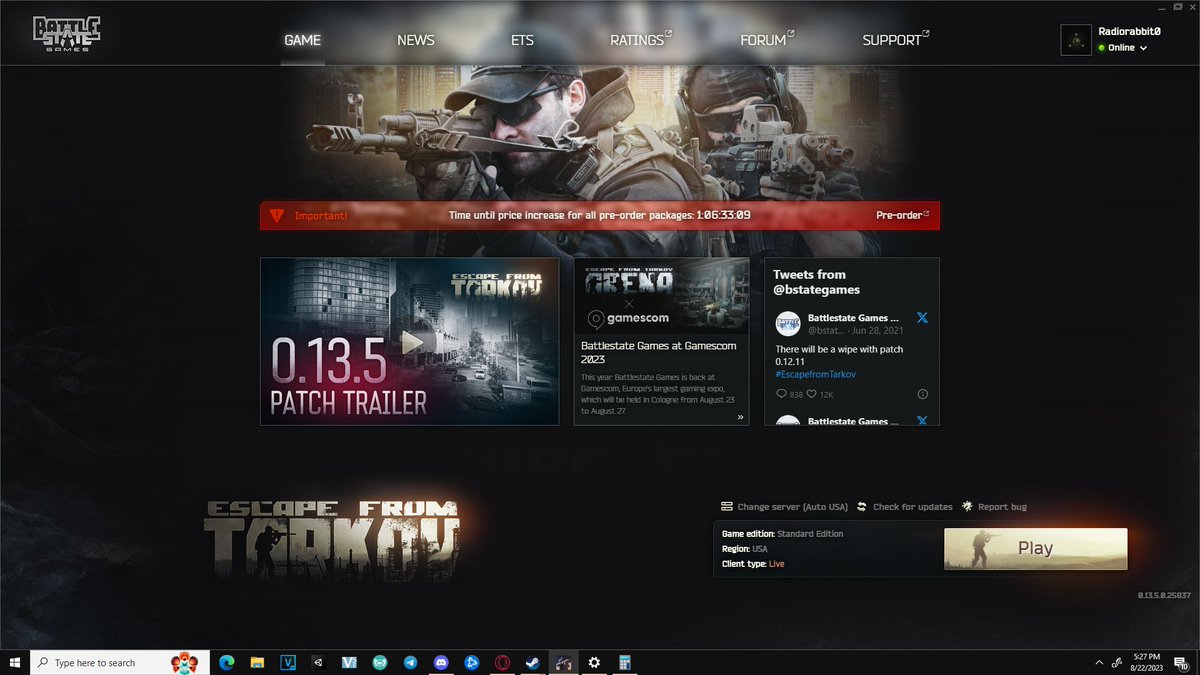1200x675 pixels.
Task: Open the Settings gear in the taskbar
Action: [x=594, y=662]
